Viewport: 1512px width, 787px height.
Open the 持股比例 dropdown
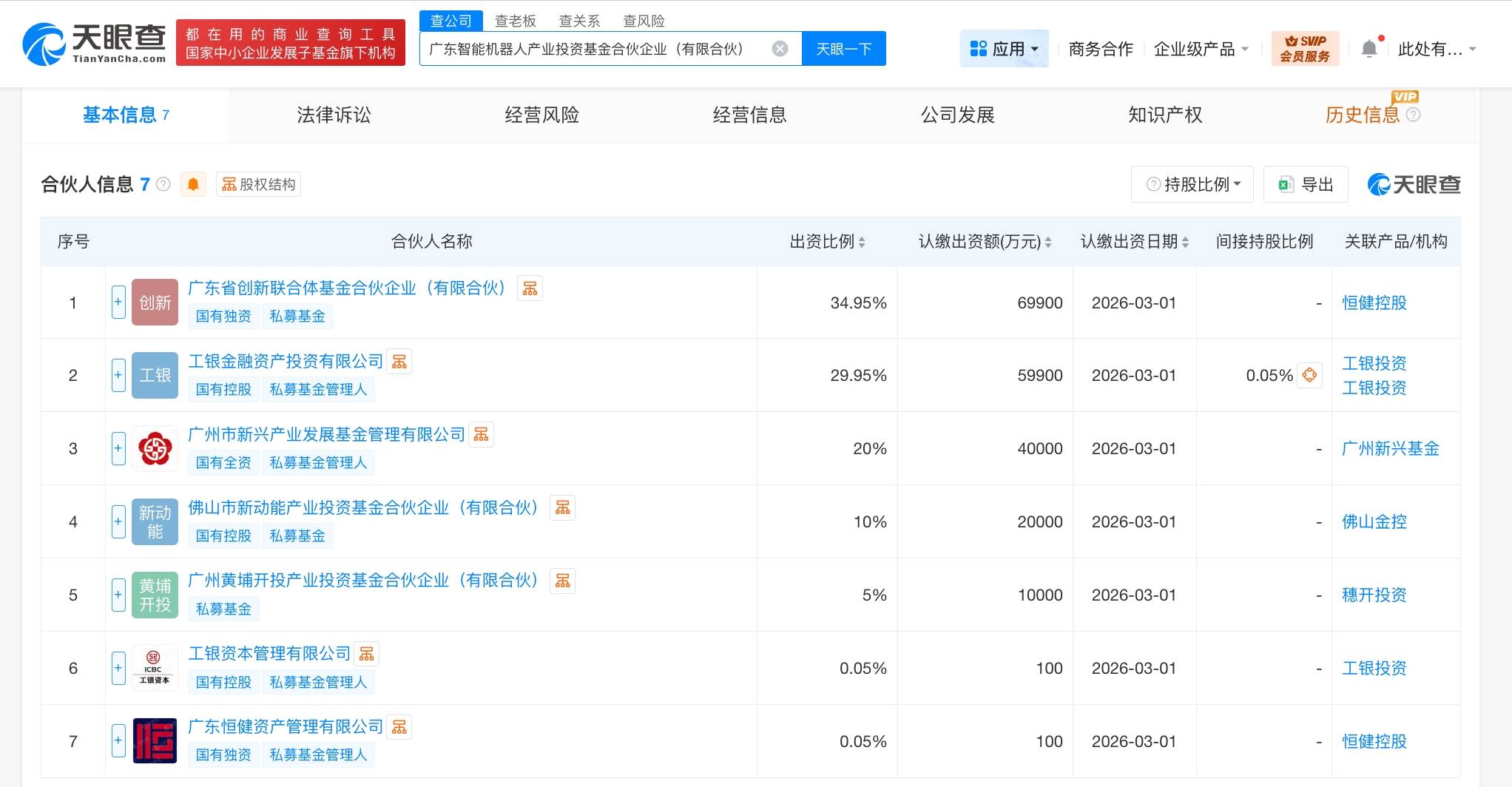coord(1192,184)
